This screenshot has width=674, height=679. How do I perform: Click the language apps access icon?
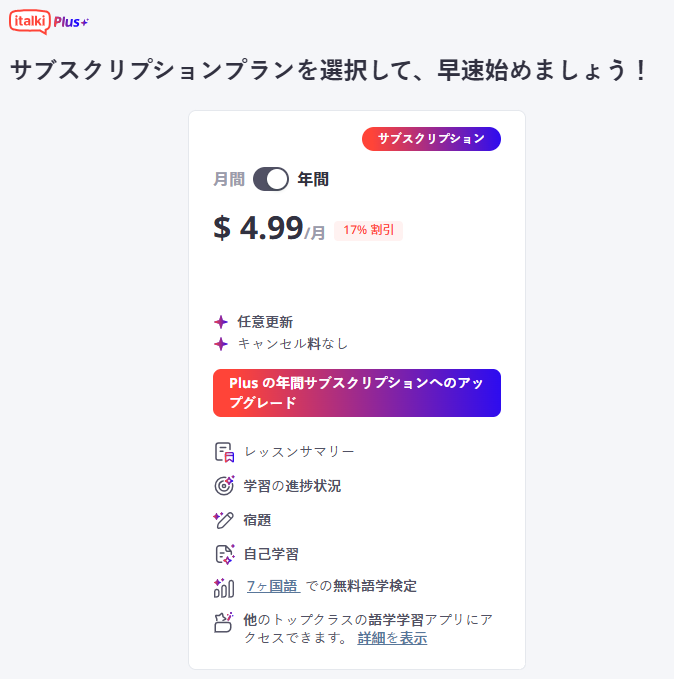click(224, 622)
